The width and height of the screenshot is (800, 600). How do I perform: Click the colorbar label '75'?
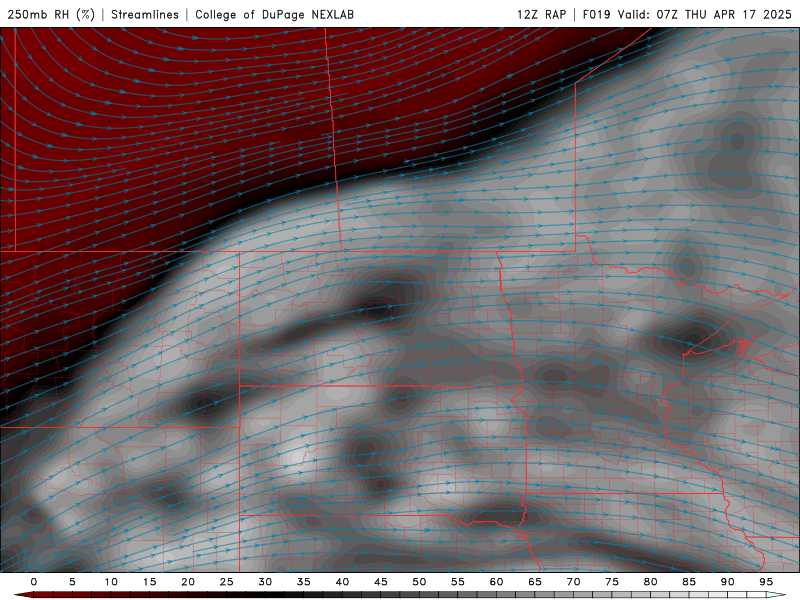(x=612, y=582)
